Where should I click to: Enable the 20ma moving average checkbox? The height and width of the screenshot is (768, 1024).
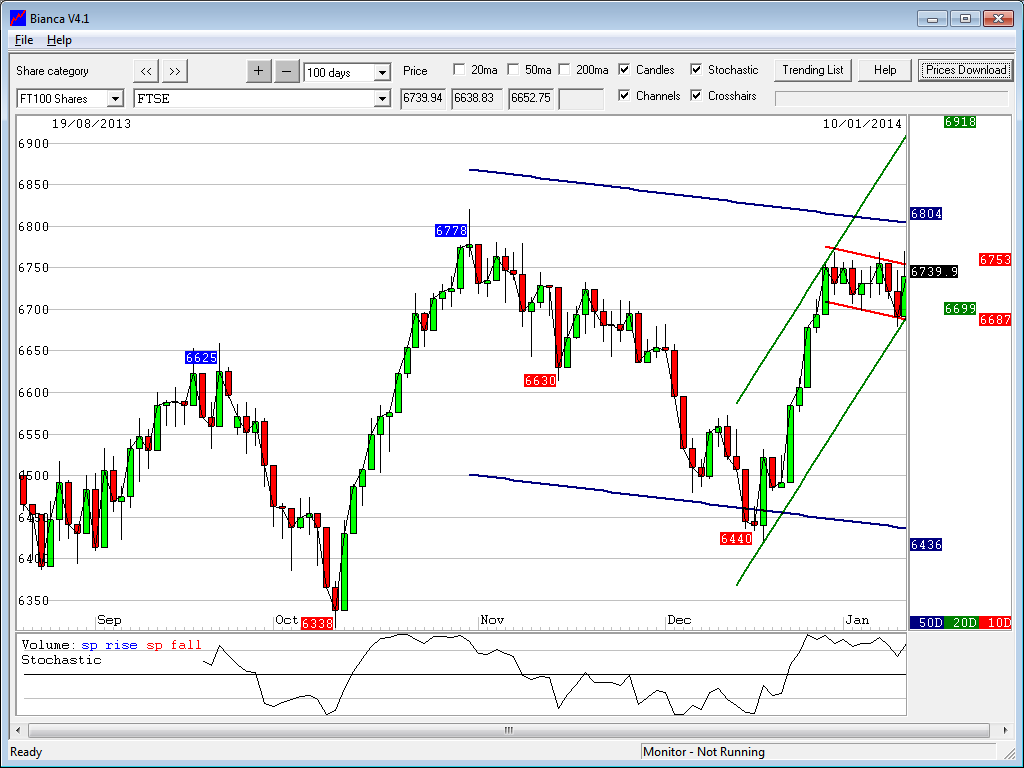[x=459, y=70]
